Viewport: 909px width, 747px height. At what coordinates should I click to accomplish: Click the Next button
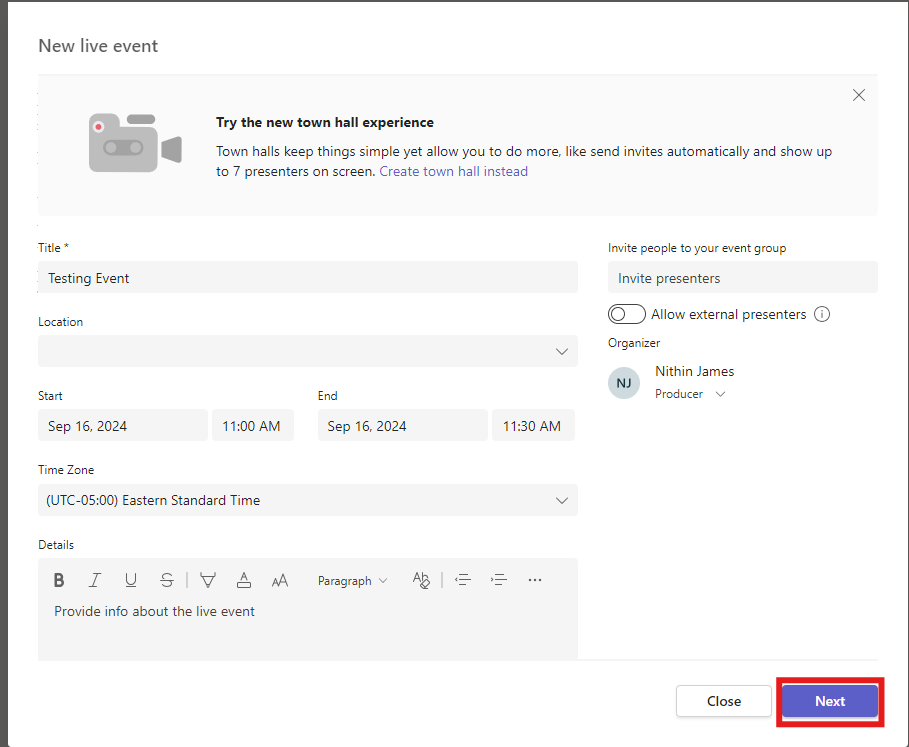click(830, 701)
